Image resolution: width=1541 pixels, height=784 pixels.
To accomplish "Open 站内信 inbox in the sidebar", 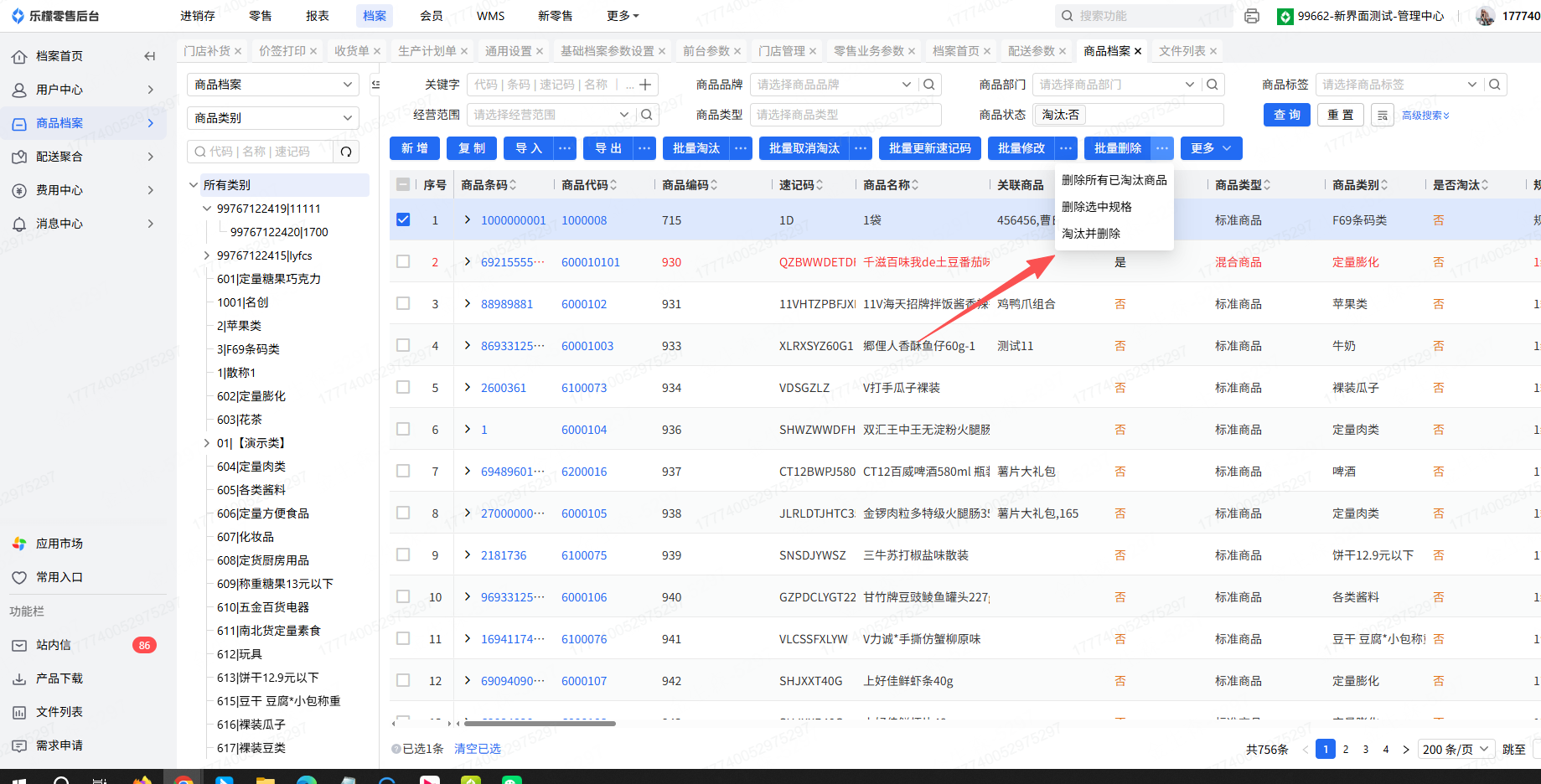I will pos(54,645).
